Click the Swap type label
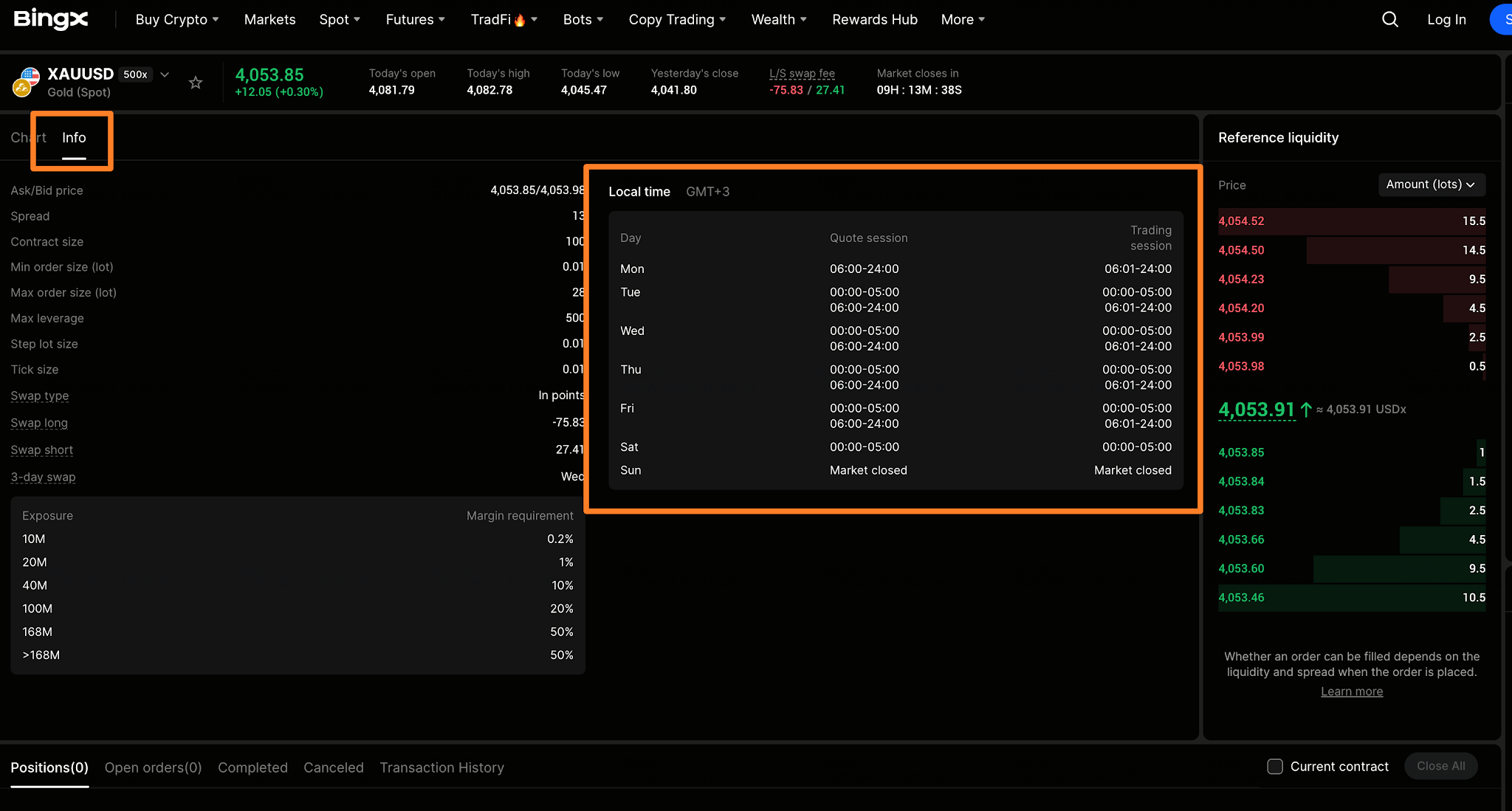The image size is (1512, 811). point(40,396)
